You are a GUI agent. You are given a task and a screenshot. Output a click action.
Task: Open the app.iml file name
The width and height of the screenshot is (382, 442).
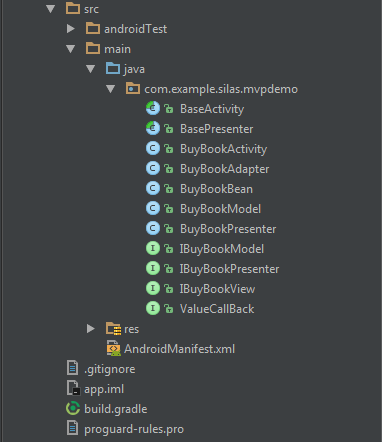104,389
